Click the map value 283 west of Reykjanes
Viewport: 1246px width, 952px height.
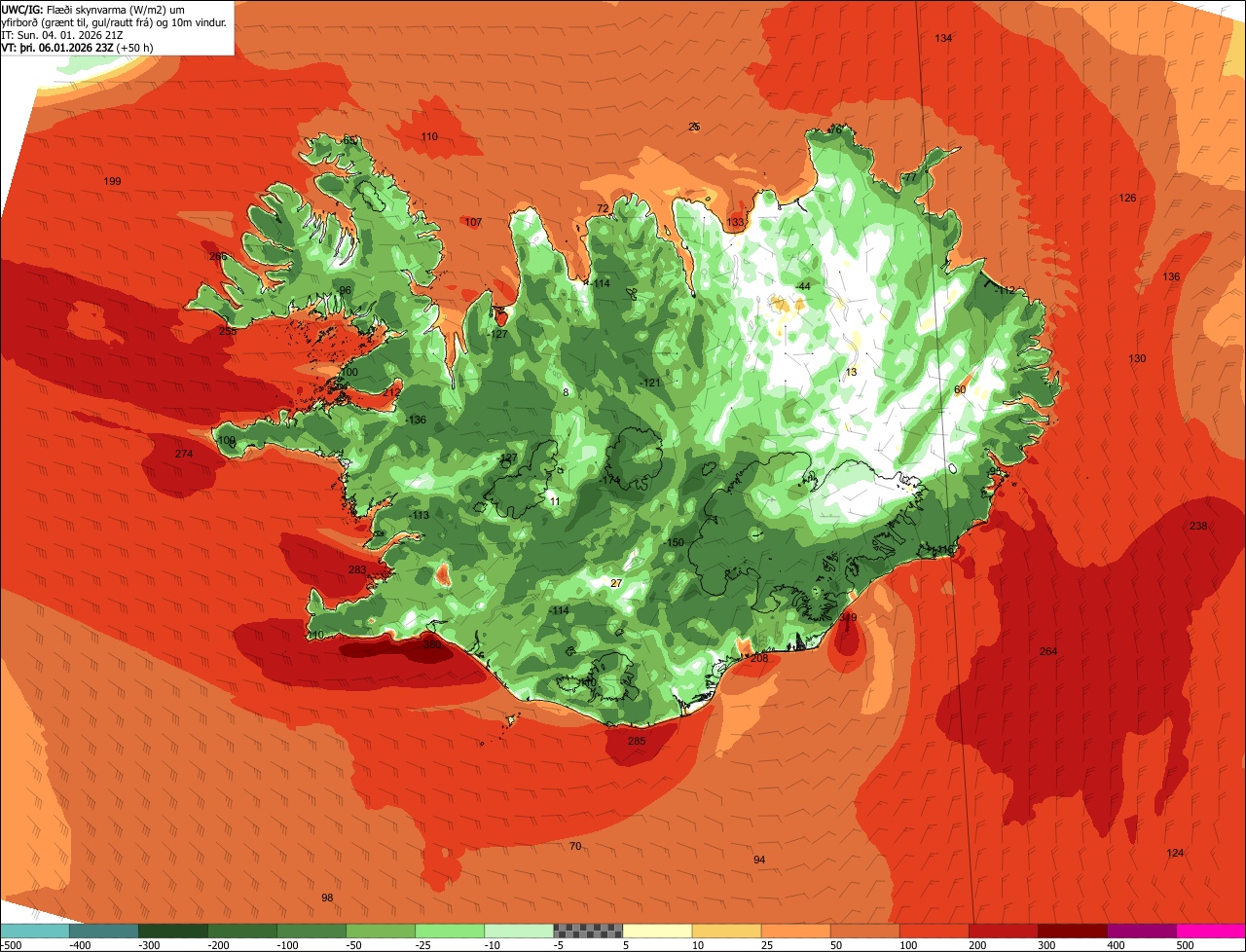357,569
